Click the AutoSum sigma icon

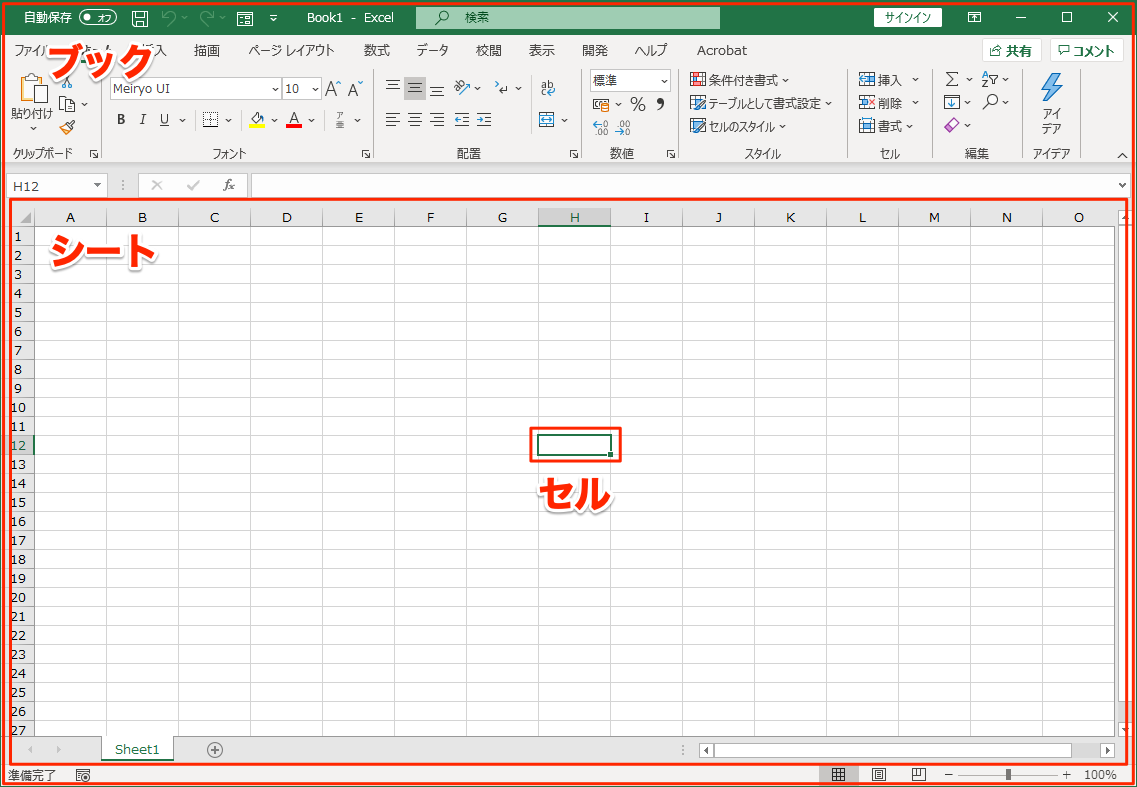point(952,79)
